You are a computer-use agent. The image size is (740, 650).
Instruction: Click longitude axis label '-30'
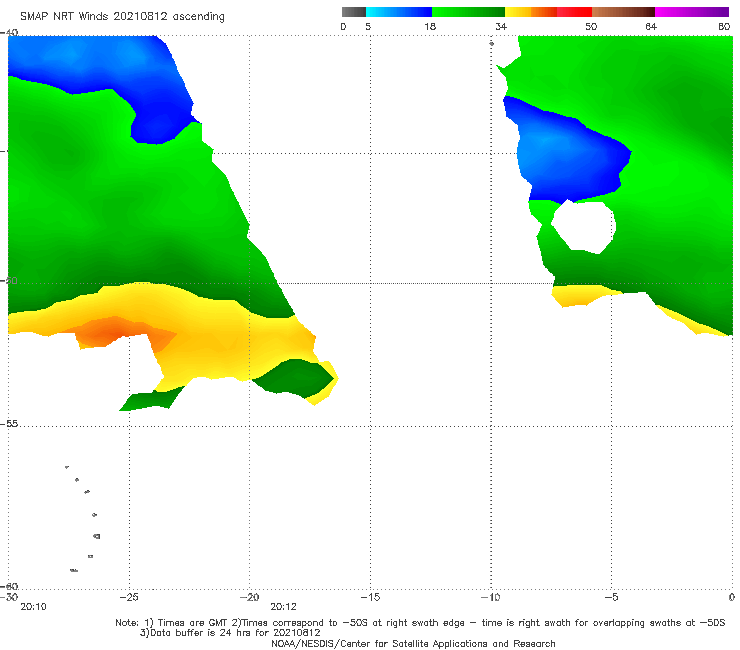coord(9,597)
